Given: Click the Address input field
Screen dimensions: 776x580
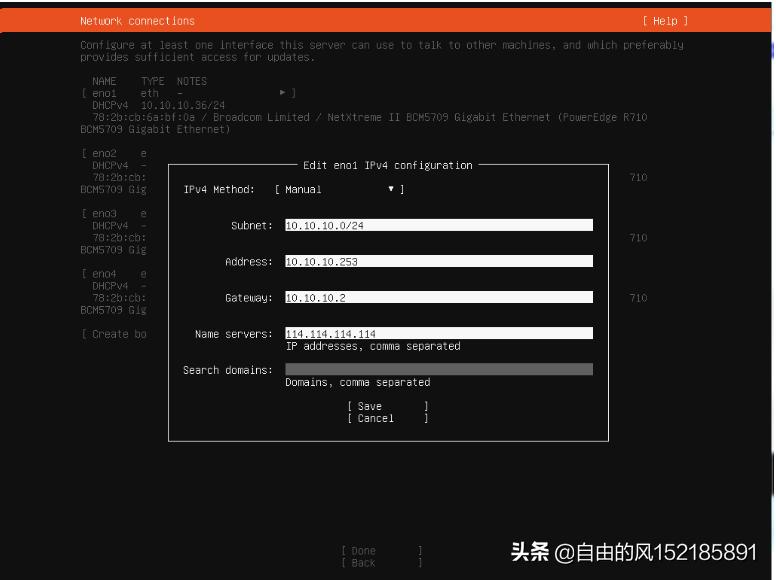Looking at the screenshot, I should click(x=438, y=261).
